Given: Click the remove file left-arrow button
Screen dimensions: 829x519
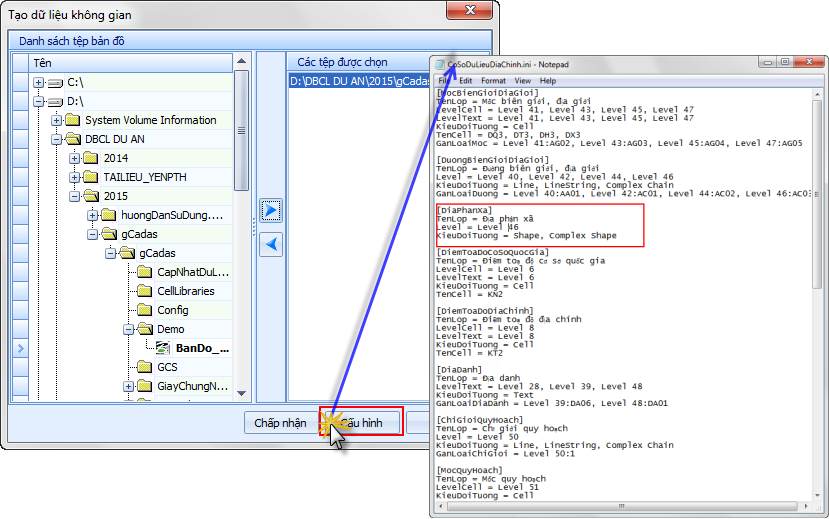Looking at the screenshot, I should coord(270,245).
